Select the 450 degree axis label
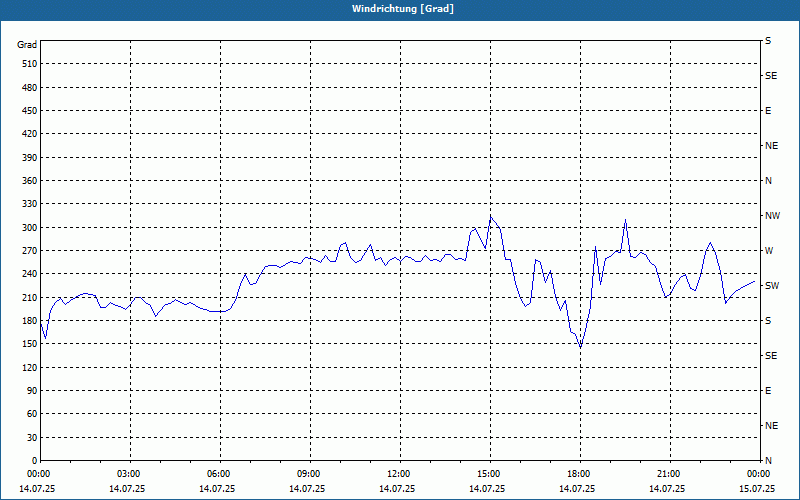 point(29,111)
